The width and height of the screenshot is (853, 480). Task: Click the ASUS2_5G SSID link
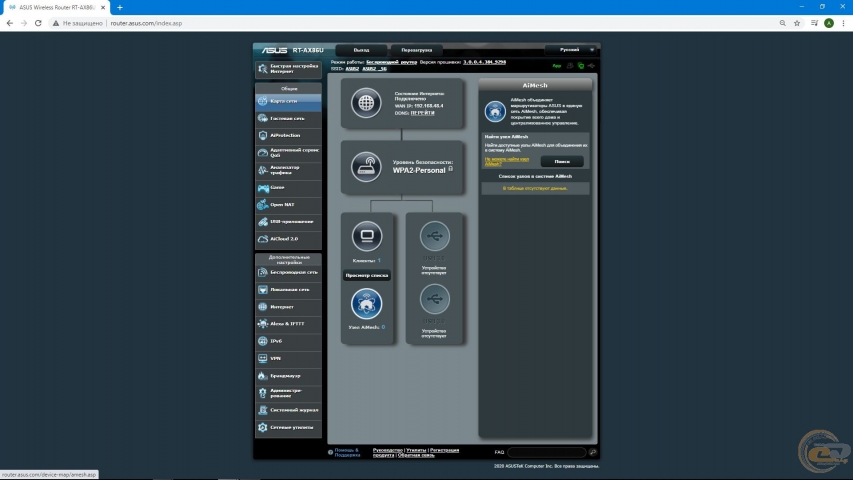tap(374, 69)
